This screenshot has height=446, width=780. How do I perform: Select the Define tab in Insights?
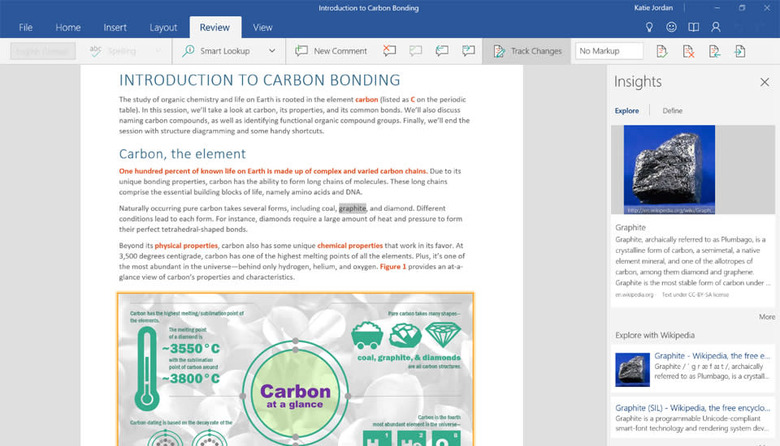tap(673, 110)
